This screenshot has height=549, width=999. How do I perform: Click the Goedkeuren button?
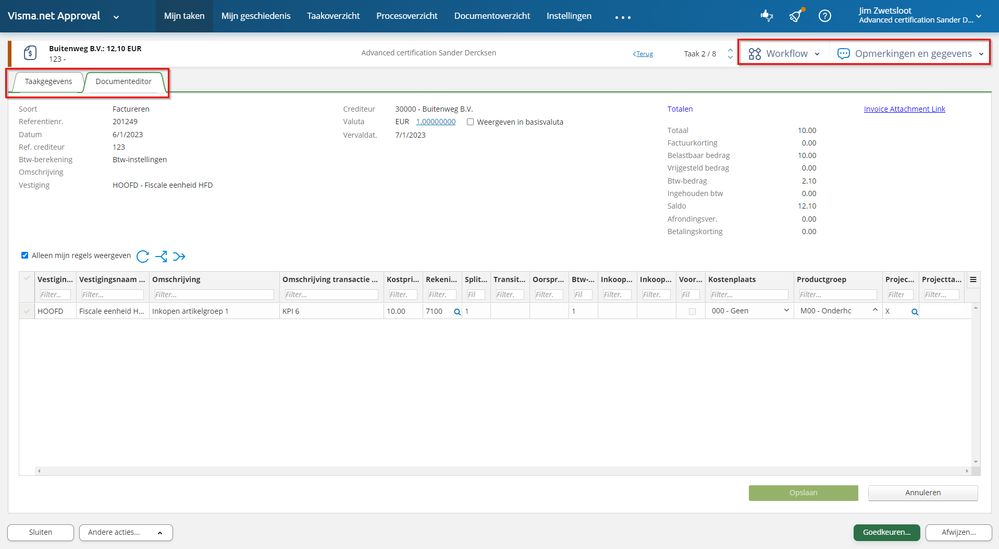tap(885, 532)
